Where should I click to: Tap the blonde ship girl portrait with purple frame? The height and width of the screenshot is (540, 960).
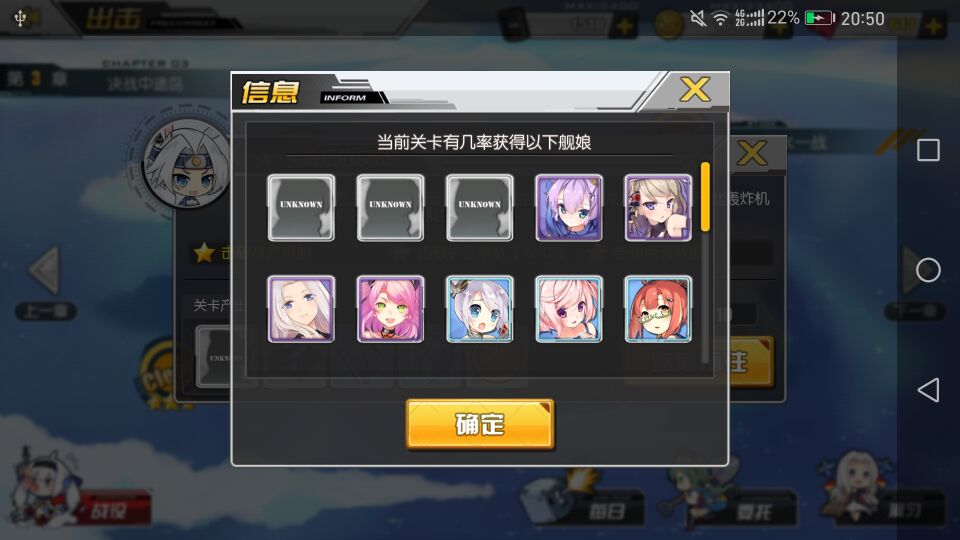tap(658, 208)
